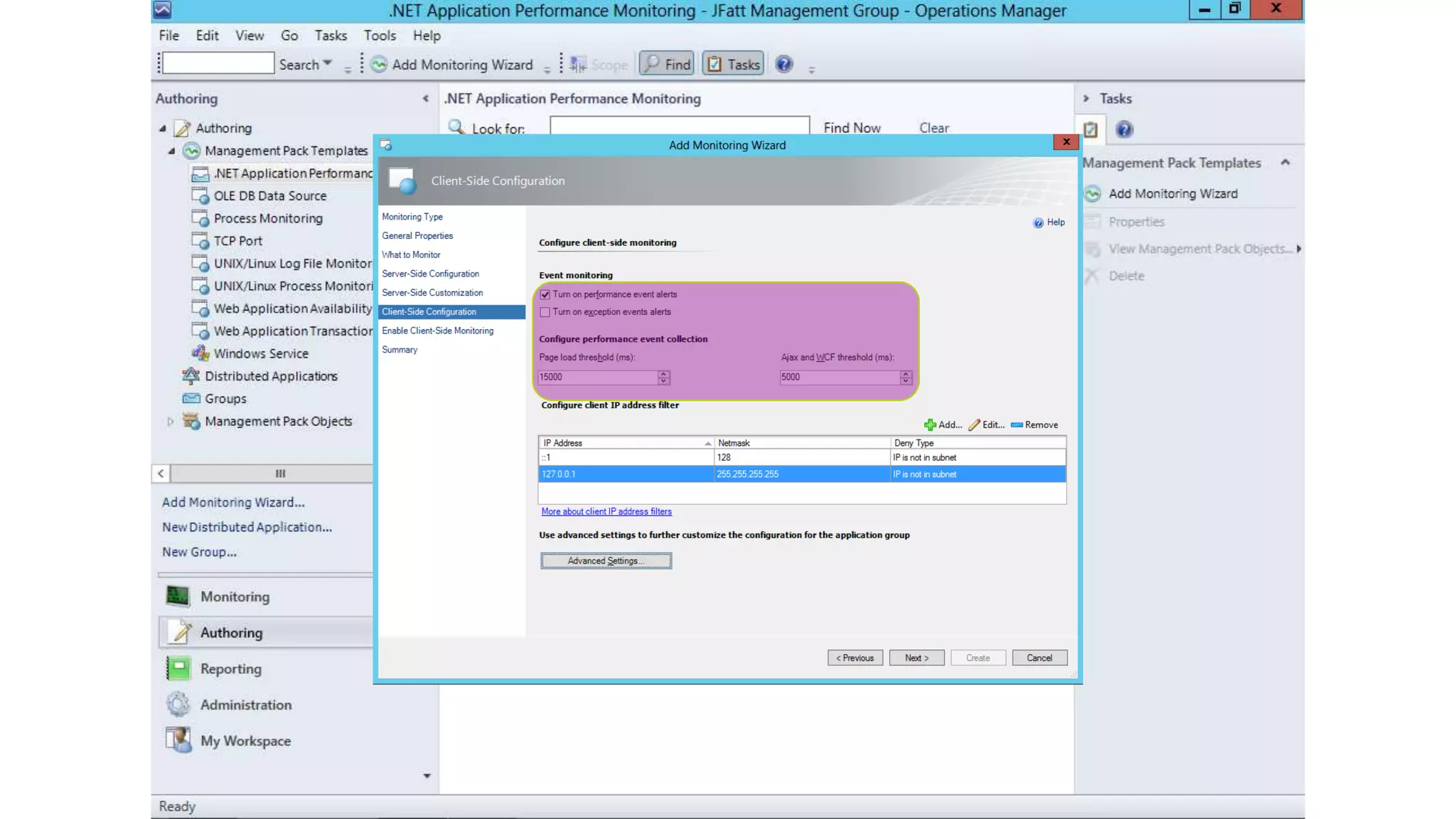Open the Reporting workspace
Viewport: 1456px width, 819px height.
pyautogui.click(x=230, y=669)
